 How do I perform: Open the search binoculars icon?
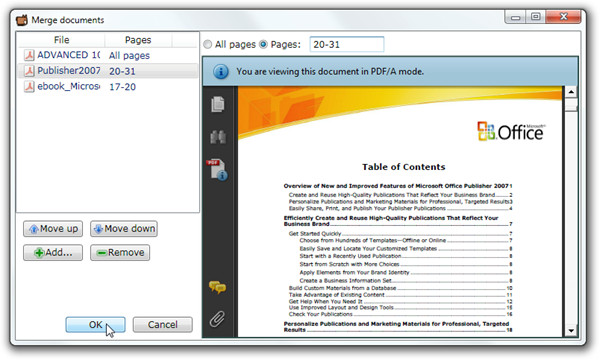click(218, 137)
